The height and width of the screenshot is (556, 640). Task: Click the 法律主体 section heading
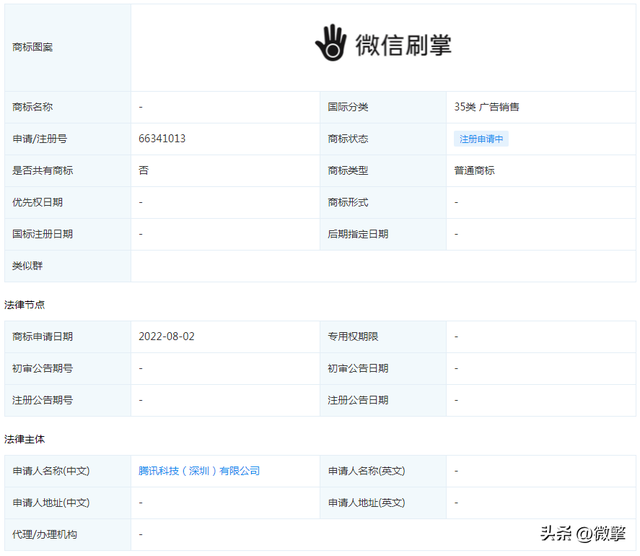24,440
